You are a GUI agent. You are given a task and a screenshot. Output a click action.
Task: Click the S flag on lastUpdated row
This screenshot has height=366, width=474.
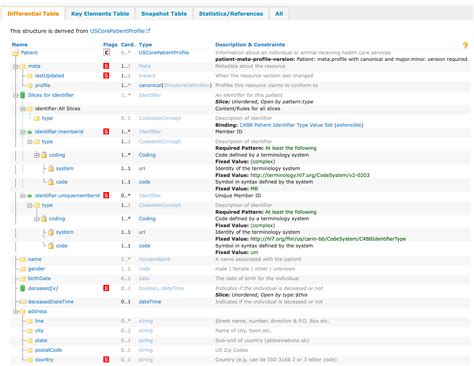tap(106, 76)
